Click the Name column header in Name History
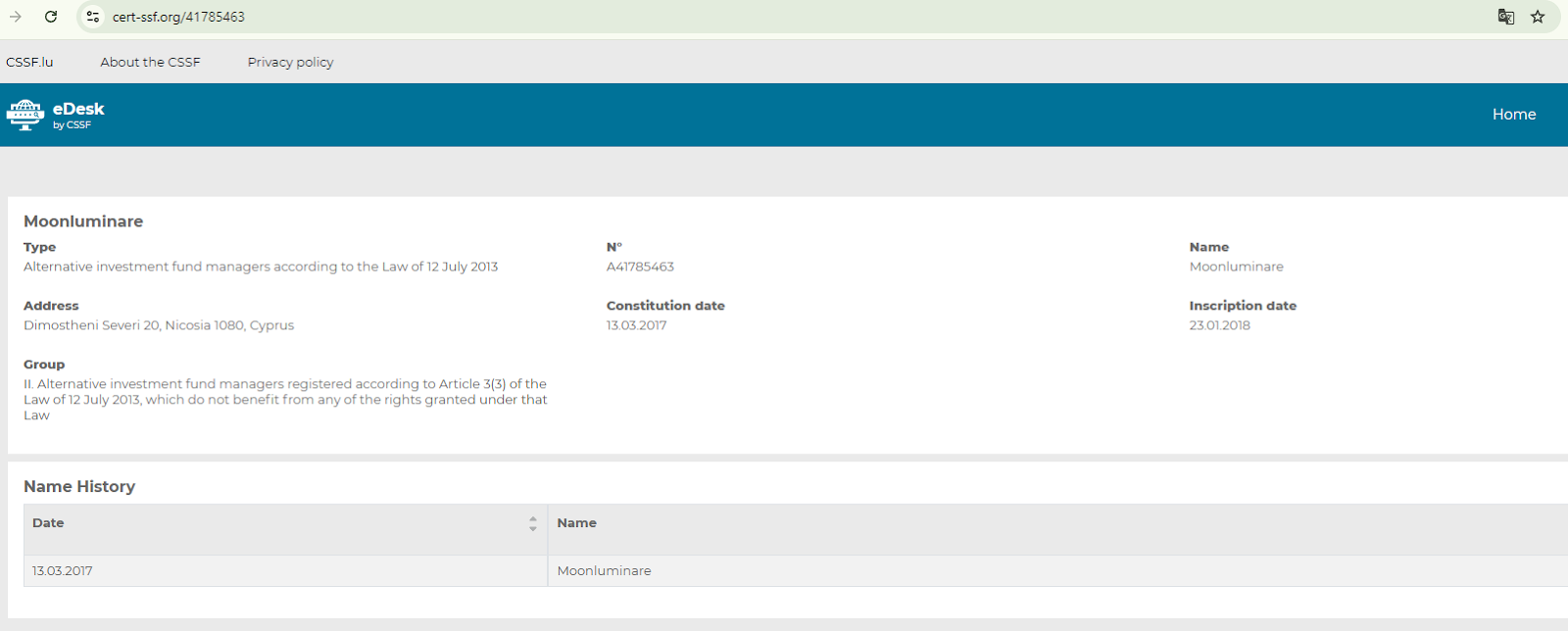The image size is (1568, 631). click(576, 523)
